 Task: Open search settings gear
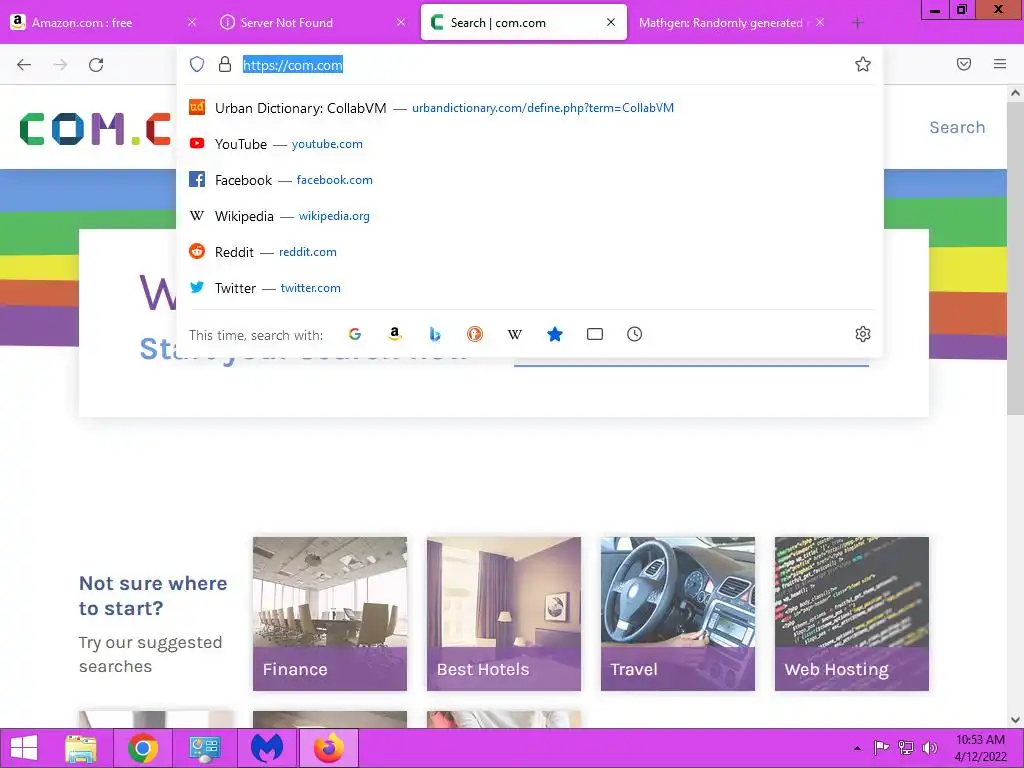coord(863,334)
